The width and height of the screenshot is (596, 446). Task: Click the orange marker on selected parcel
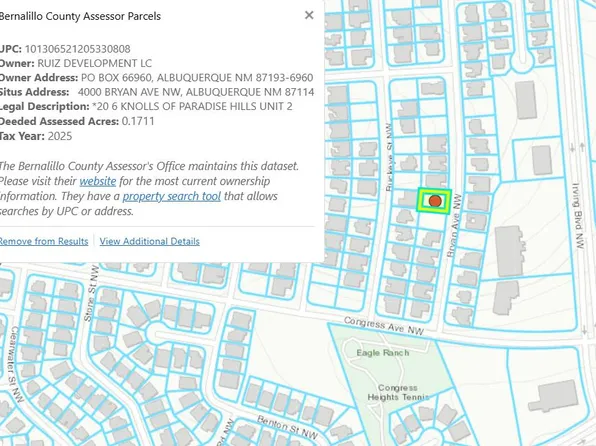tap(435, 201)
